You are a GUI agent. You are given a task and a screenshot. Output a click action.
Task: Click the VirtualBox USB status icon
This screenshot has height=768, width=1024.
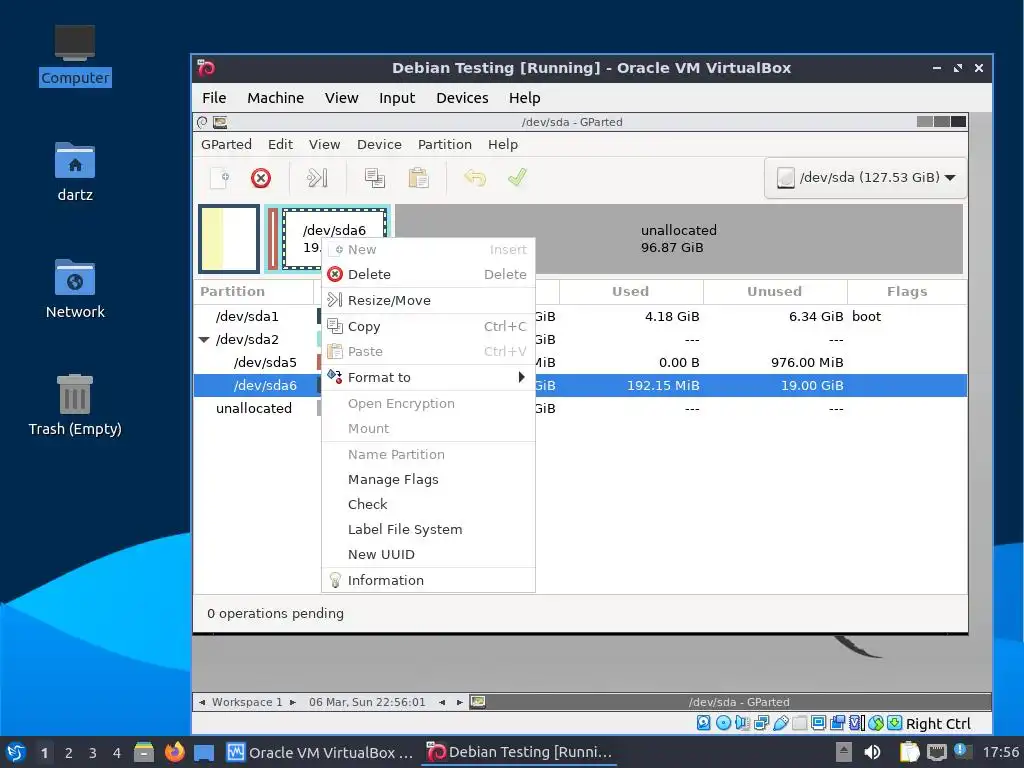[x=780, y=723]
